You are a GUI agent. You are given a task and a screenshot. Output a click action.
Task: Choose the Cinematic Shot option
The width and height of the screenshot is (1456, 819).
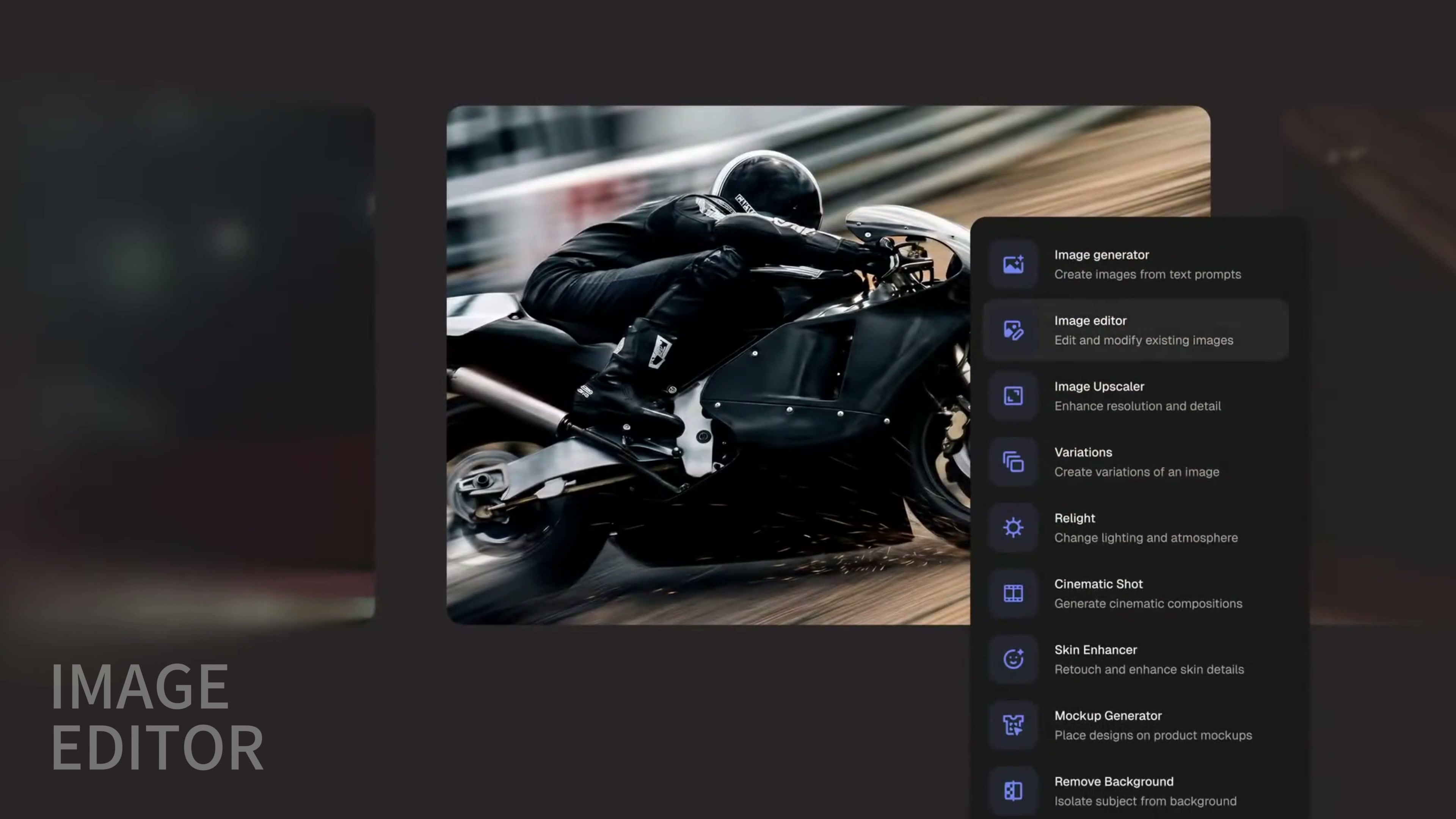(1136, 593)
